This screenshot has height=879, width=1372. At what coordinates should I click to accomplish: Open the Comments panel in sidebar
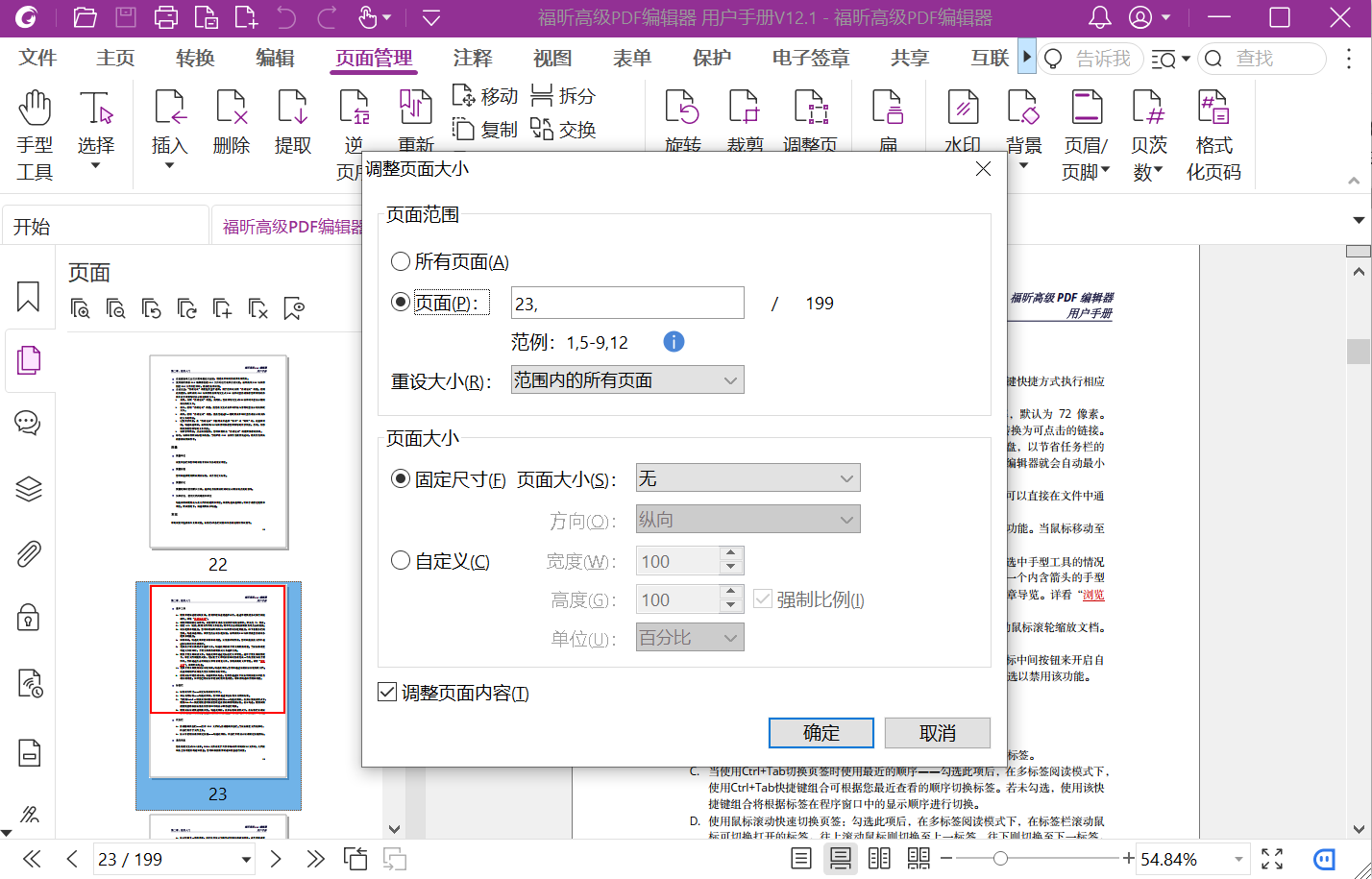(28, 423)
